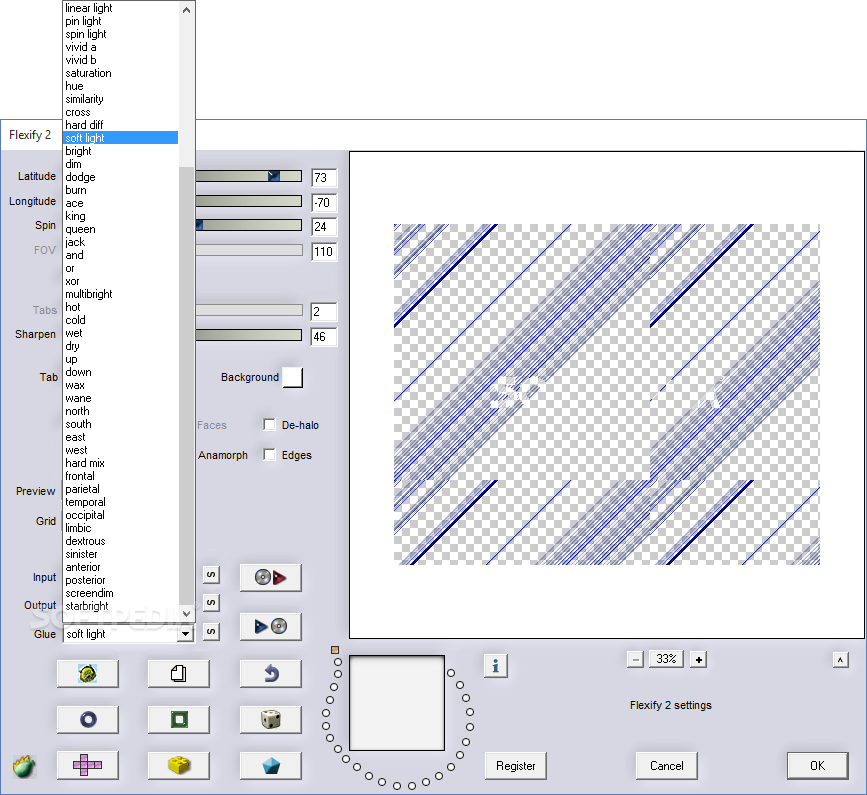867x795 pixels.
Task: Click the pink cross net button
Action: pos(87,766)
